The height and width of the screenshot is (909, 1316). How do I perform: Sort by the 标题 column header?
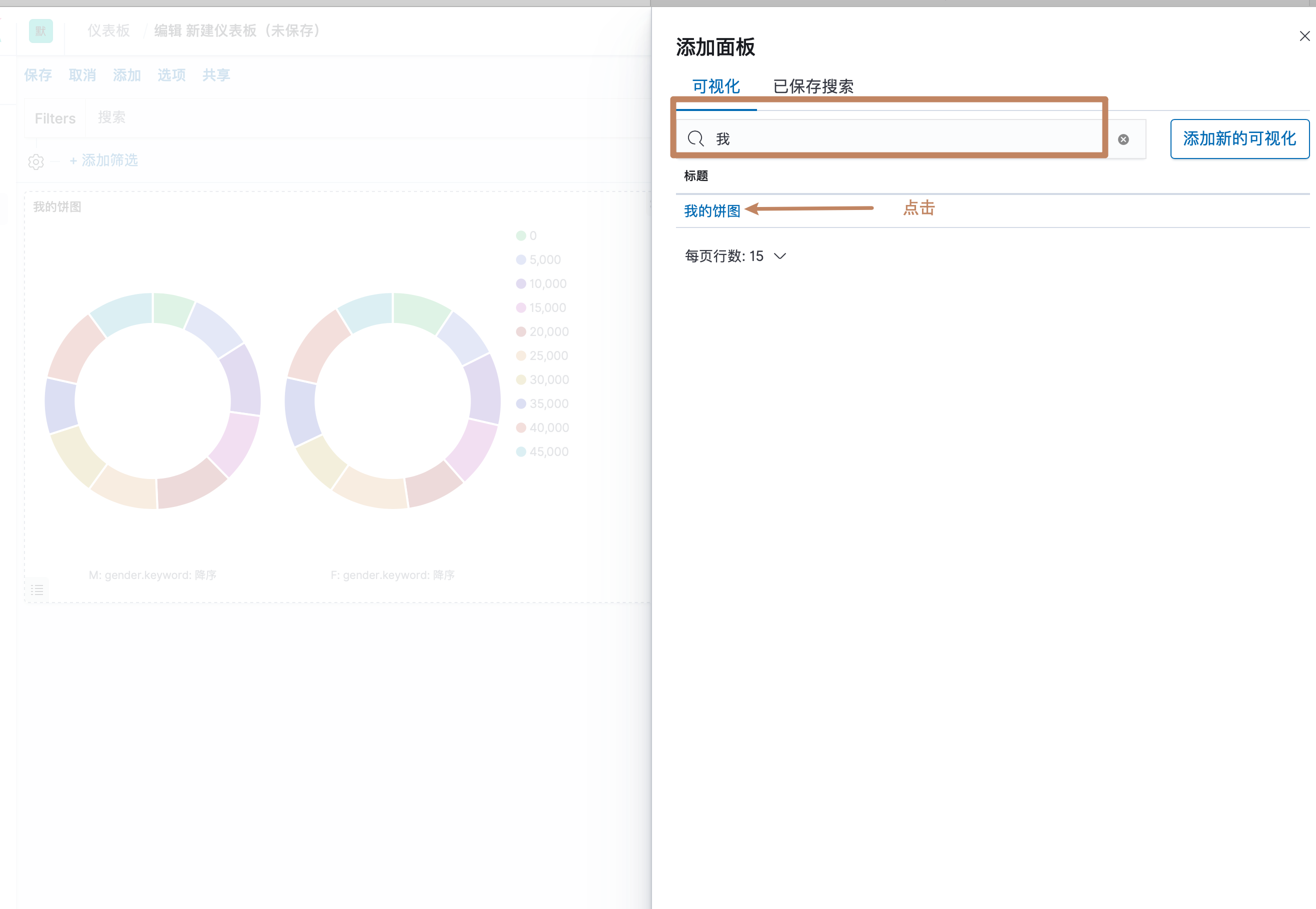click(696, 176)
